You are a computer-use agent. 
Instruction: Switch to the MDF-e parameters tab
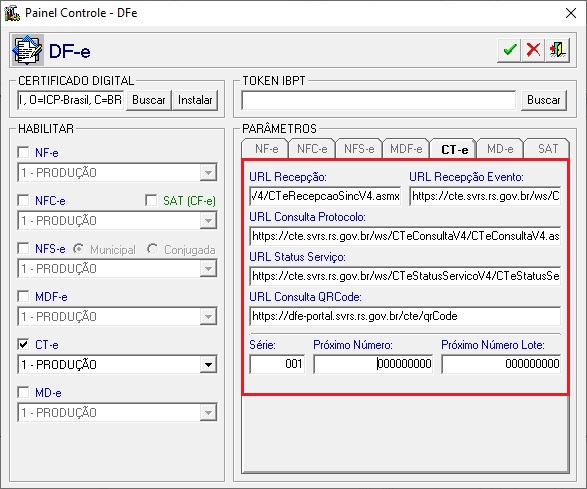tap(406, 149)
